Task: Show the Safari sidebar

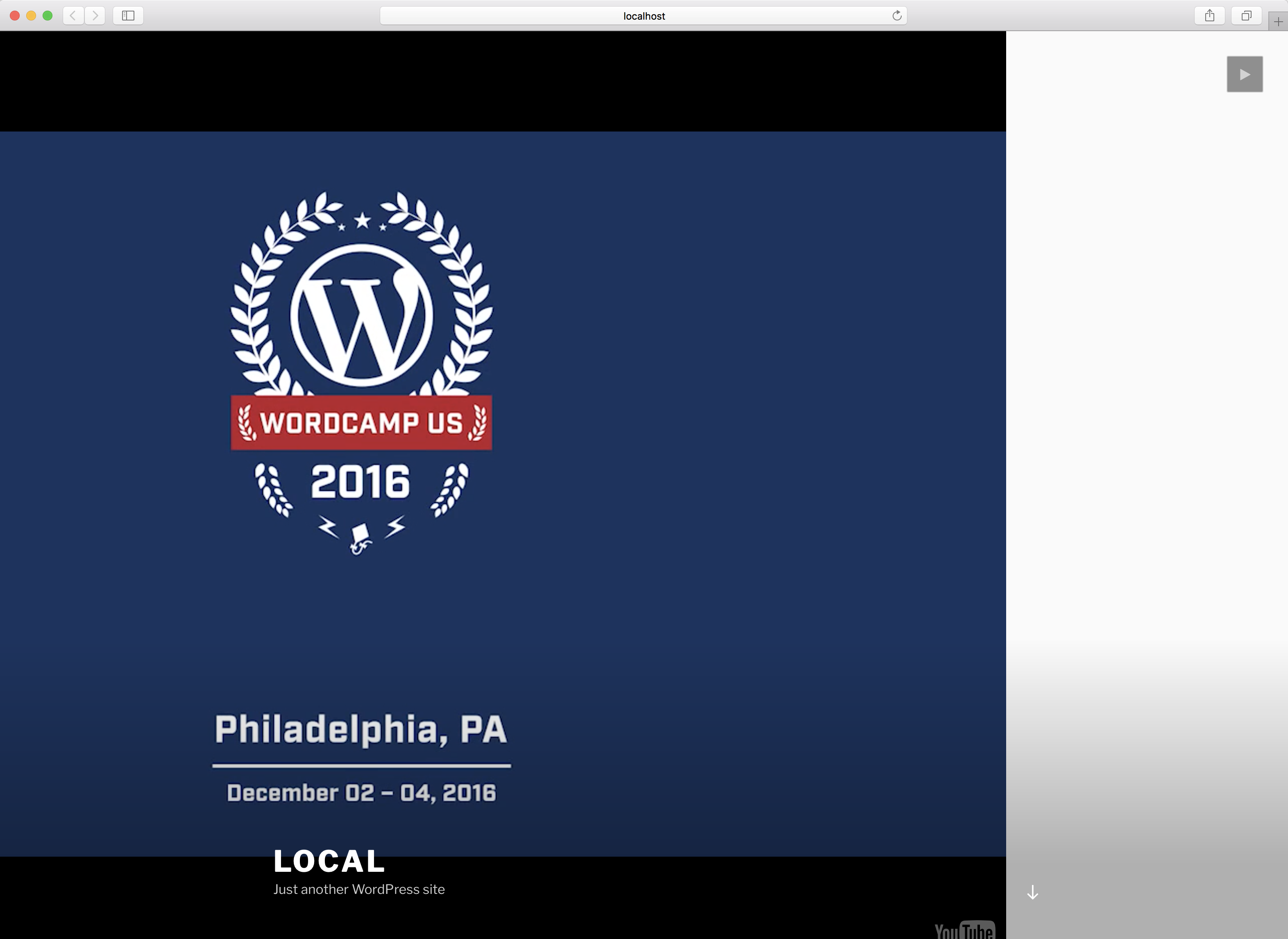Action: coord(128,15)
